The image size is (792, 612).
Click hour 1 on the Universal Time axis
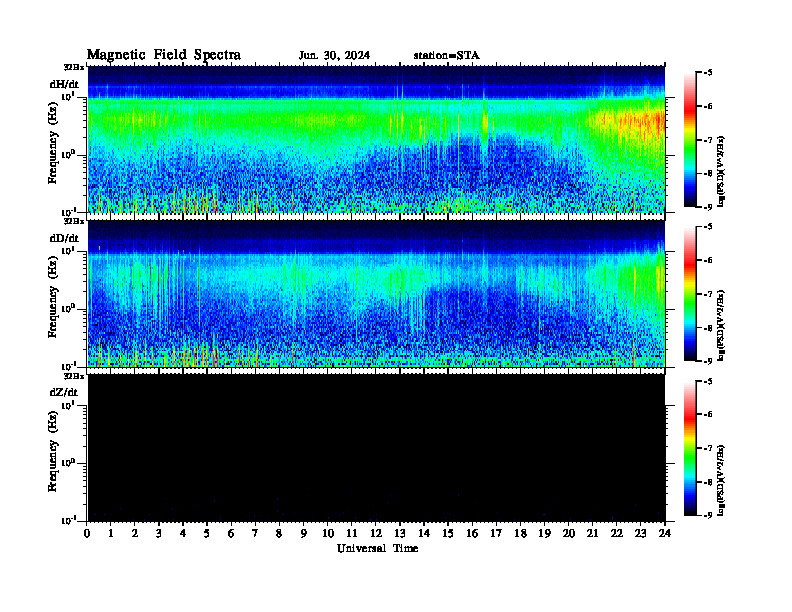coord(111,534)
